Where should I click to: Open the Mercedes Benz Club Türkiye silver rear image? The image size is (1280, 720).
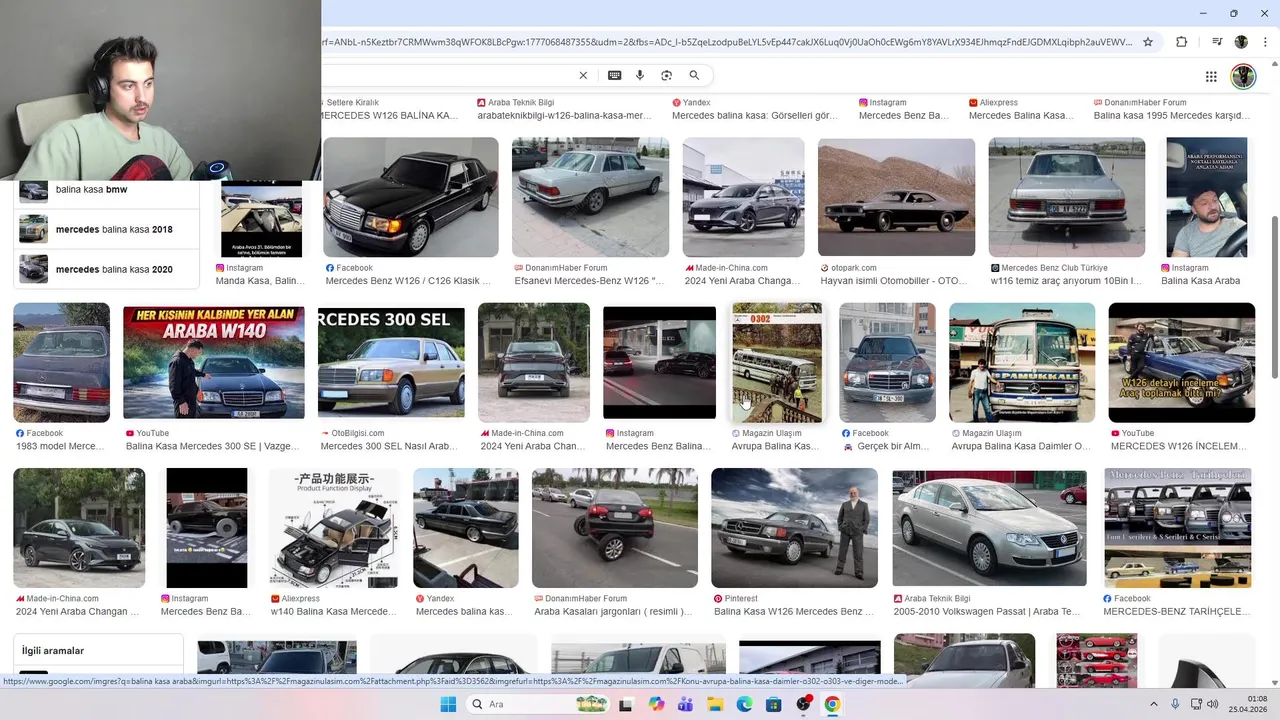tap(1066, 197)
